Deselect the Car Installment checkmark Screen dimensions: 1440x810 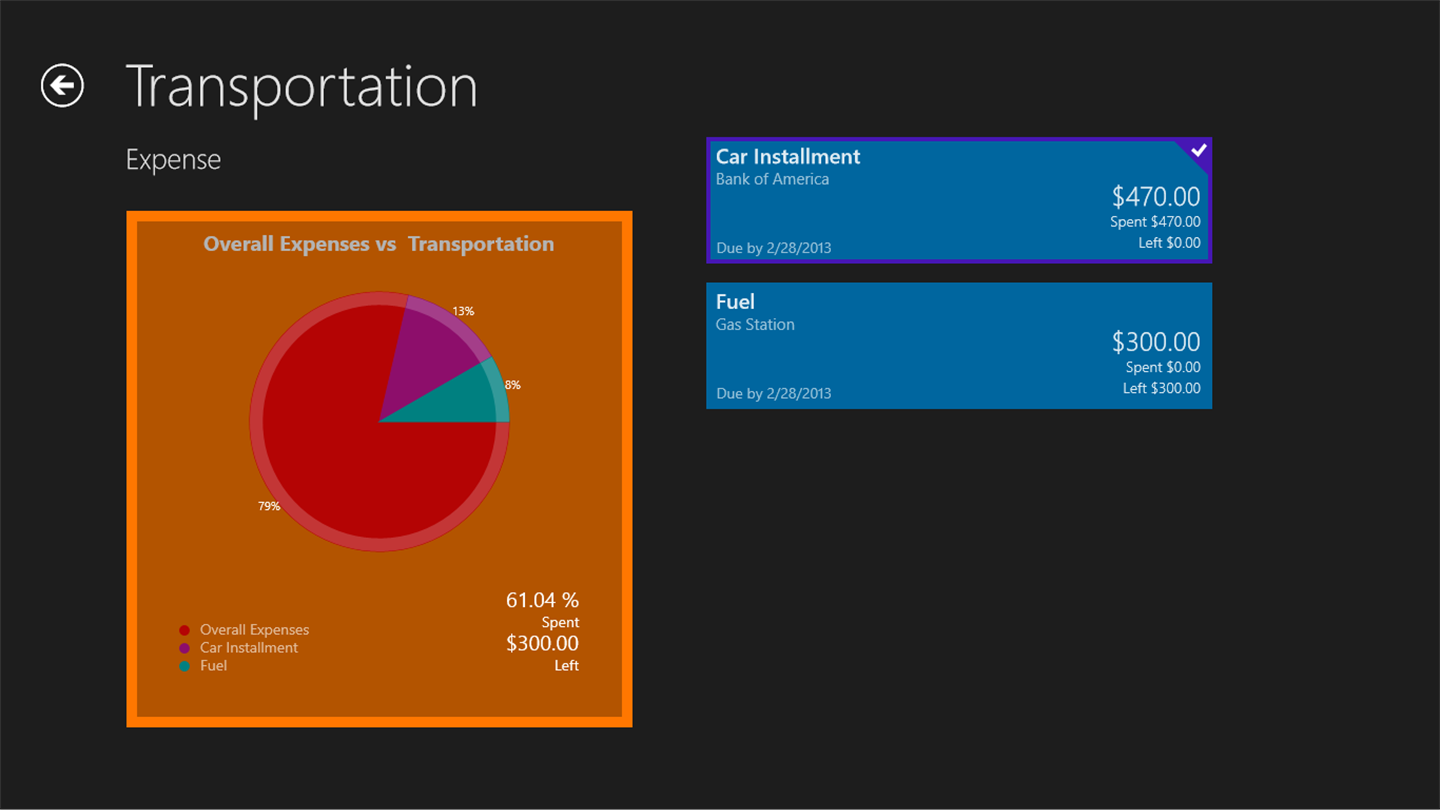(1198, 151)
